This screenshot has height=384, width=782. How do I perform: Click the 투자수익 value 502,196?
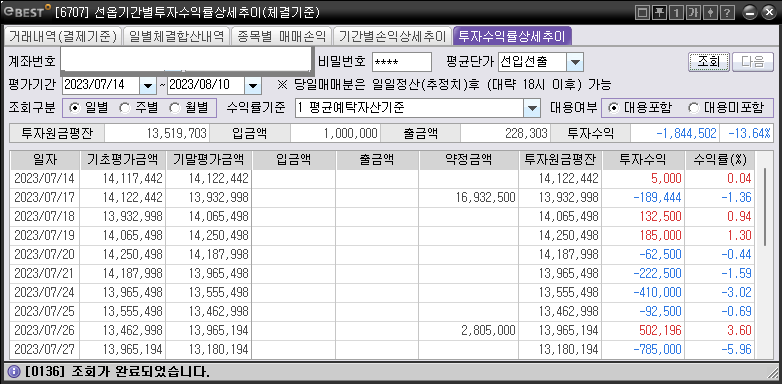659,331
